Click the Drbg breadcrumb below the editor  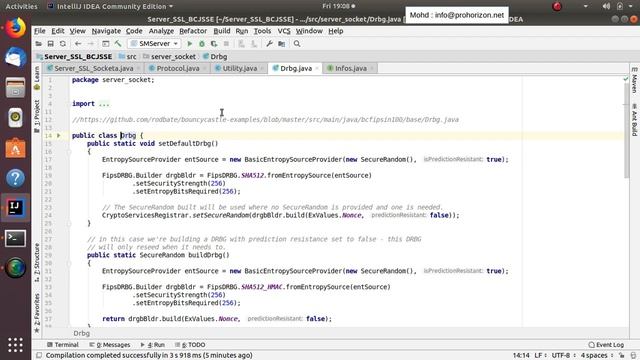click(x=81, y=333)
